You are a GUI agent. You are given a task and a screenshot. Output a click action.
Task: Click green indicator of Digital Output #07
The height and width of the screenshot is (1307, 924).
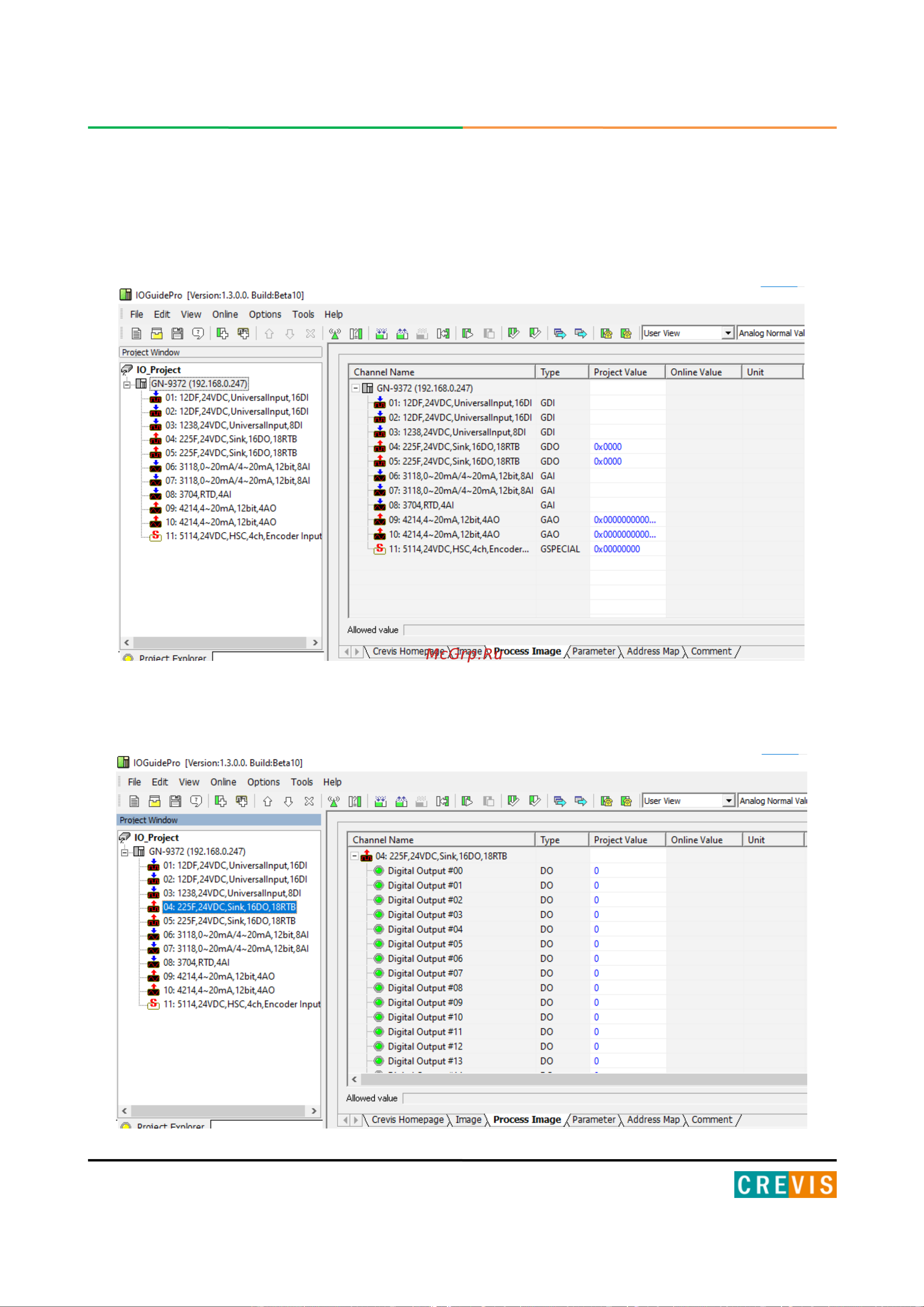tap(379, 973)
